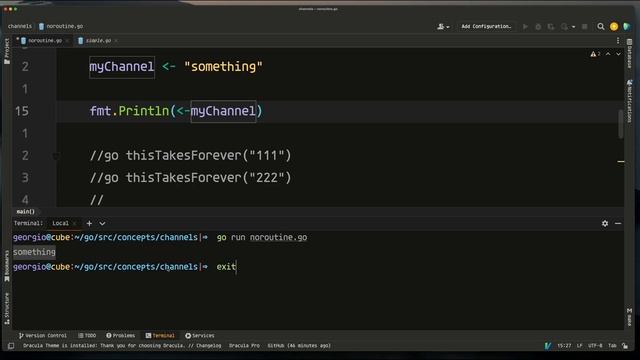Click the go run noroutine.go command line

click(262, 238)
